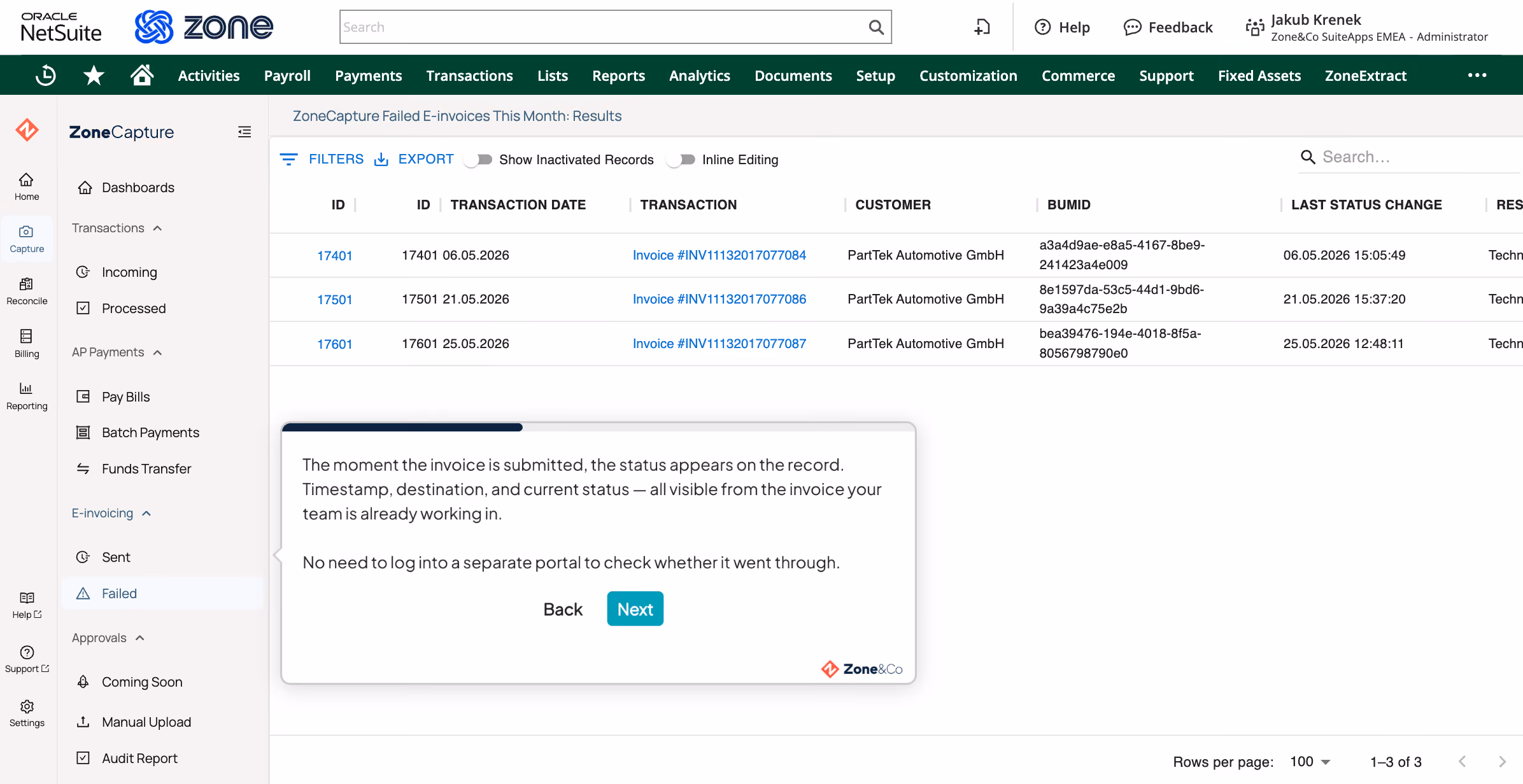1523x784 pixels.
Task: Open the Payroll top menu
Action: [x=287, y=76]
